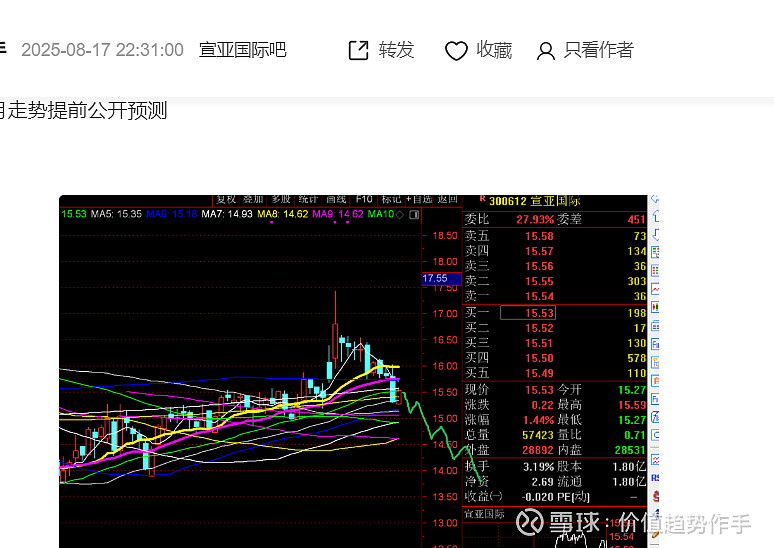The image size is (774, 548).
Task: Open the 宣亚国际吧 forum link
Action: tap(242, 50)
